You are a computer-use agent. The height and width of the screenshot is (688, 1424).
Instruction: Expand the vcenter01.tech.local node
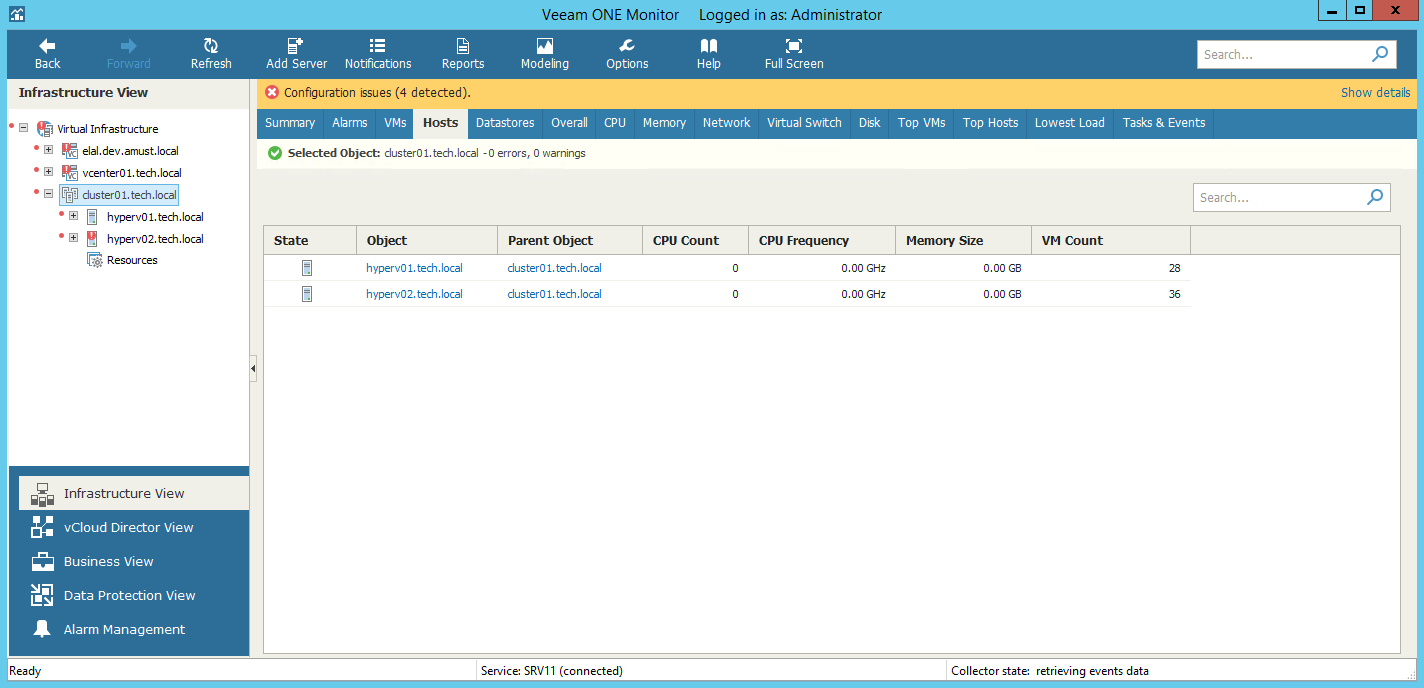[x=48, y=173]
